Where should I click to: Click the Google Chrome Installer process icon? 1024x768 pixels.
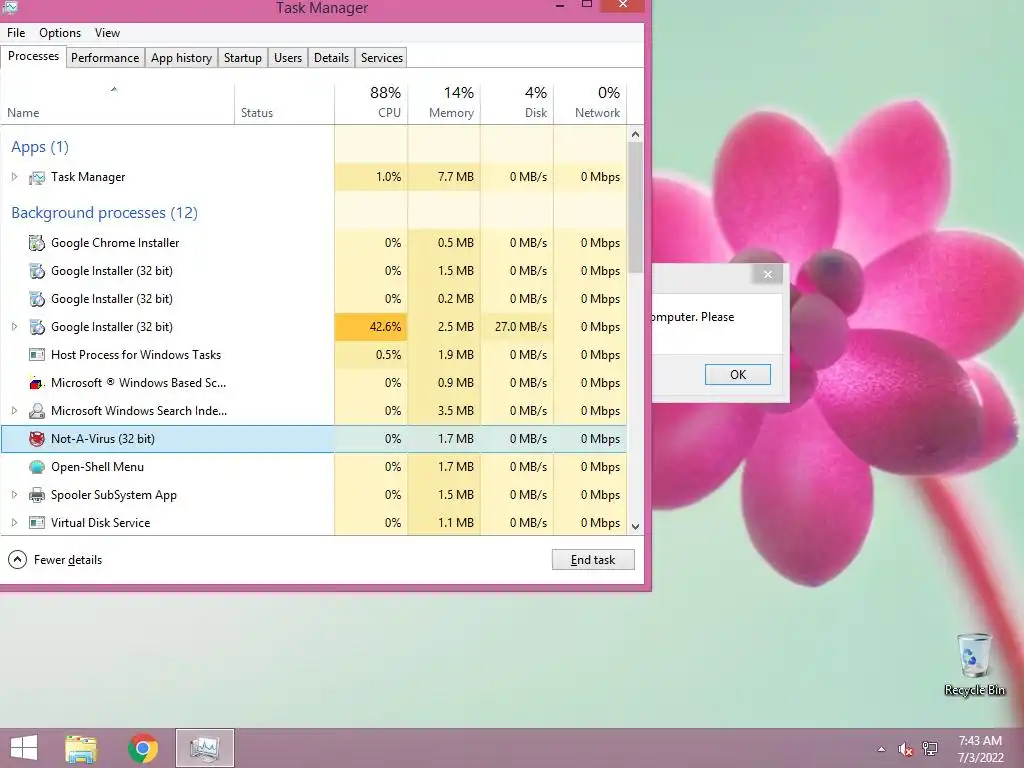(x=37, y=243)
